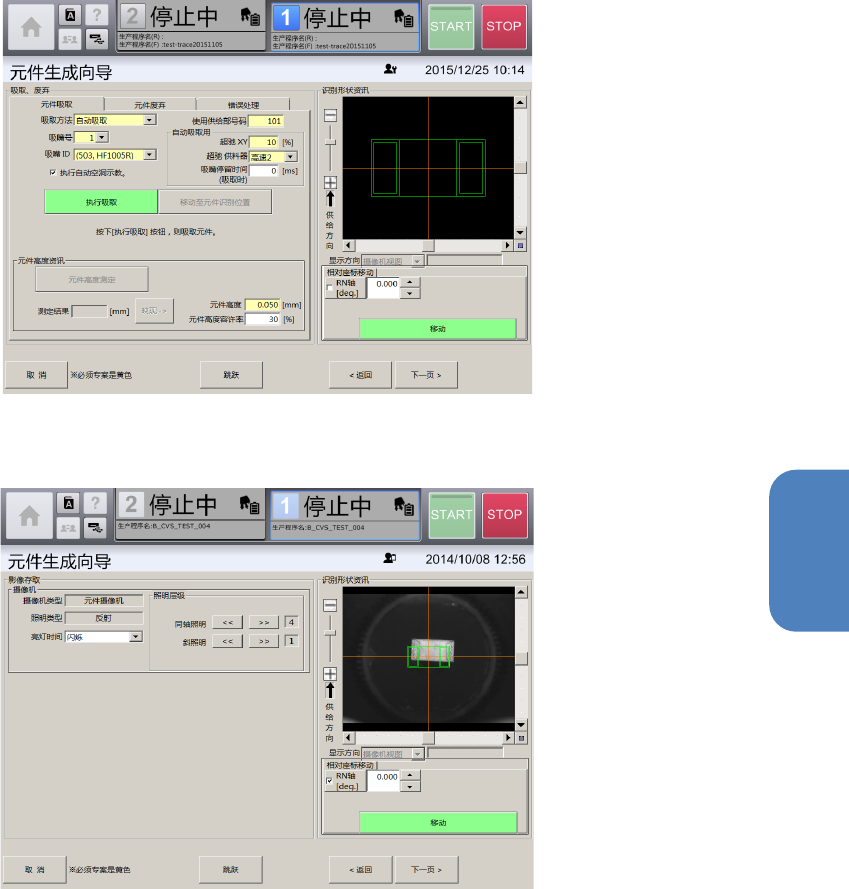The height and width of the screenshot is (889, 849).
Task: Select lane 2 停止中 status panel, 2015/12/25 screen
Action: [192, 27]
